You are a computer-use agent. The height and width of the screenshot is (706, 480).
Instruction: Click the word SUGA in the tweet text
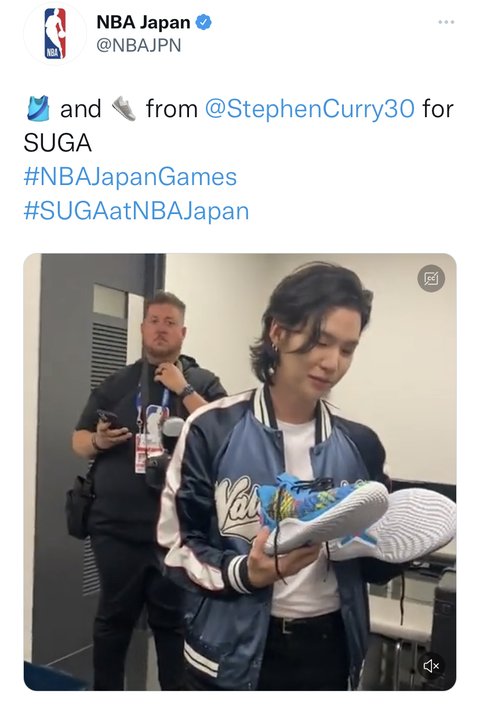click(x=58, y=143)
